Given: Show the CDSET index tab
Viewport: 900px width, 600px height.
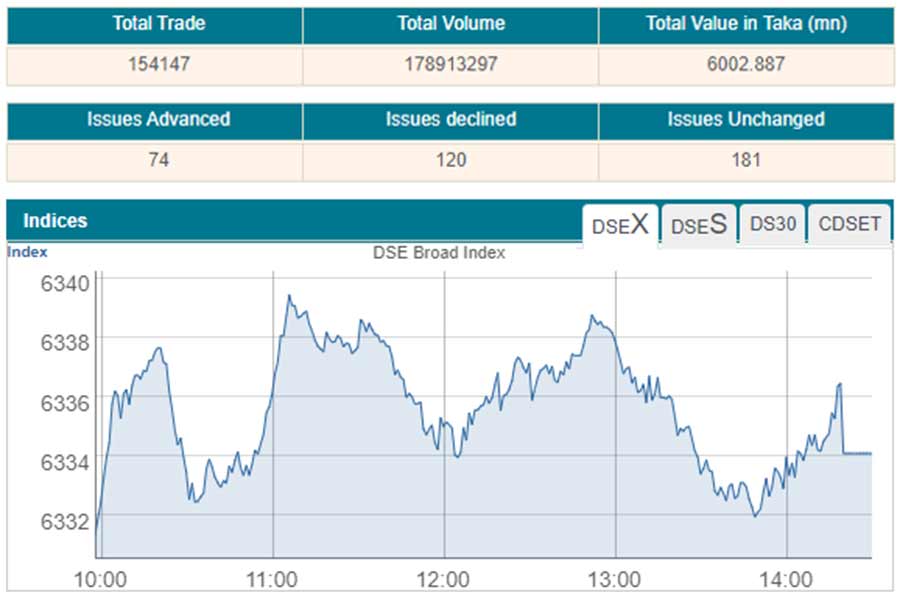Looking at the screenshot, I should (x=849, y=224).
